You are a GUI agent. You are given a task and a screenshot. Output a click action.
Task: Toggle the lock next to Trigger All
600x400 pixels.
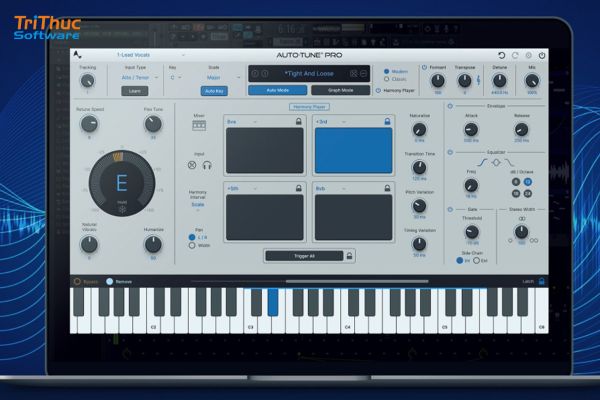point(349,256)
